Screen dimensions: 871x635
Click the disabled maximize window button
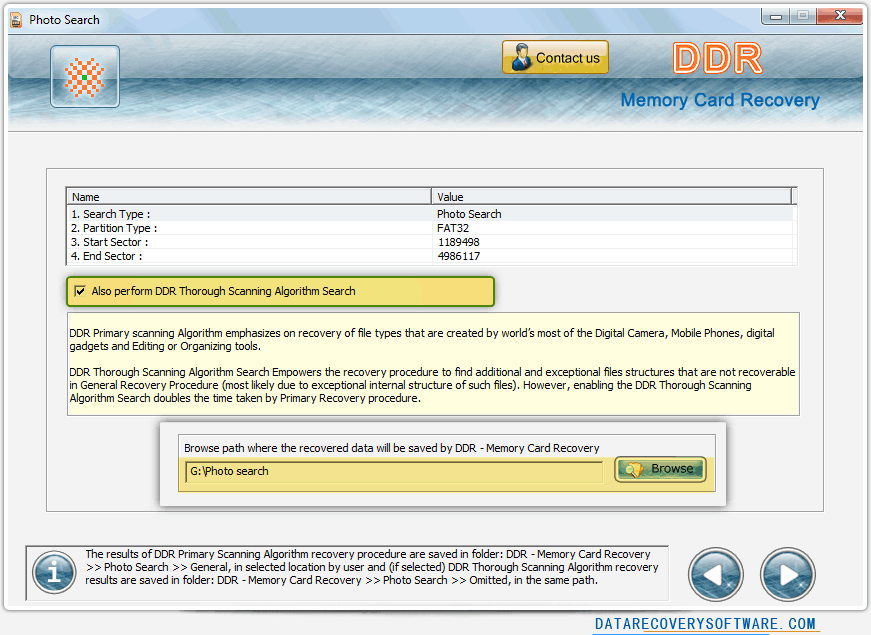tap(803, 16)
